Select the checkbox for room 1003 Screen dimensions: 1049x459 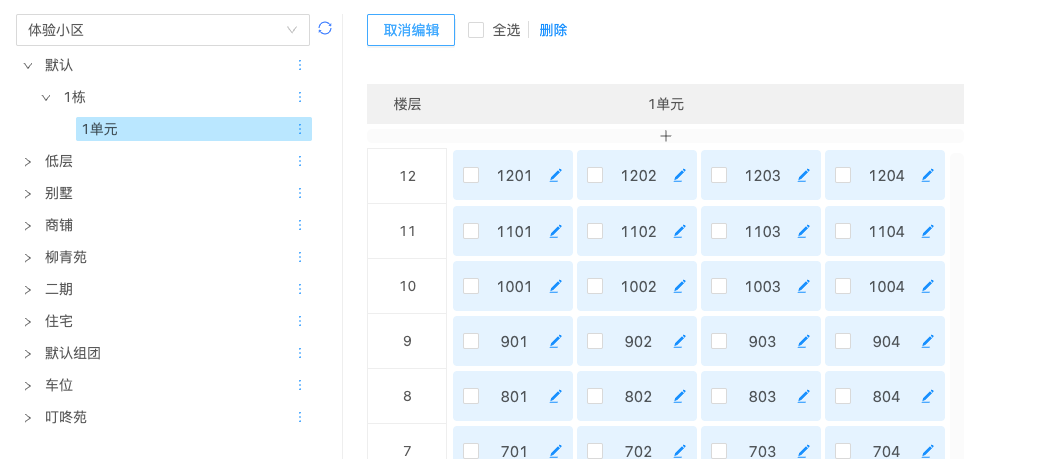pyautogui.click(x=719, y=286)
